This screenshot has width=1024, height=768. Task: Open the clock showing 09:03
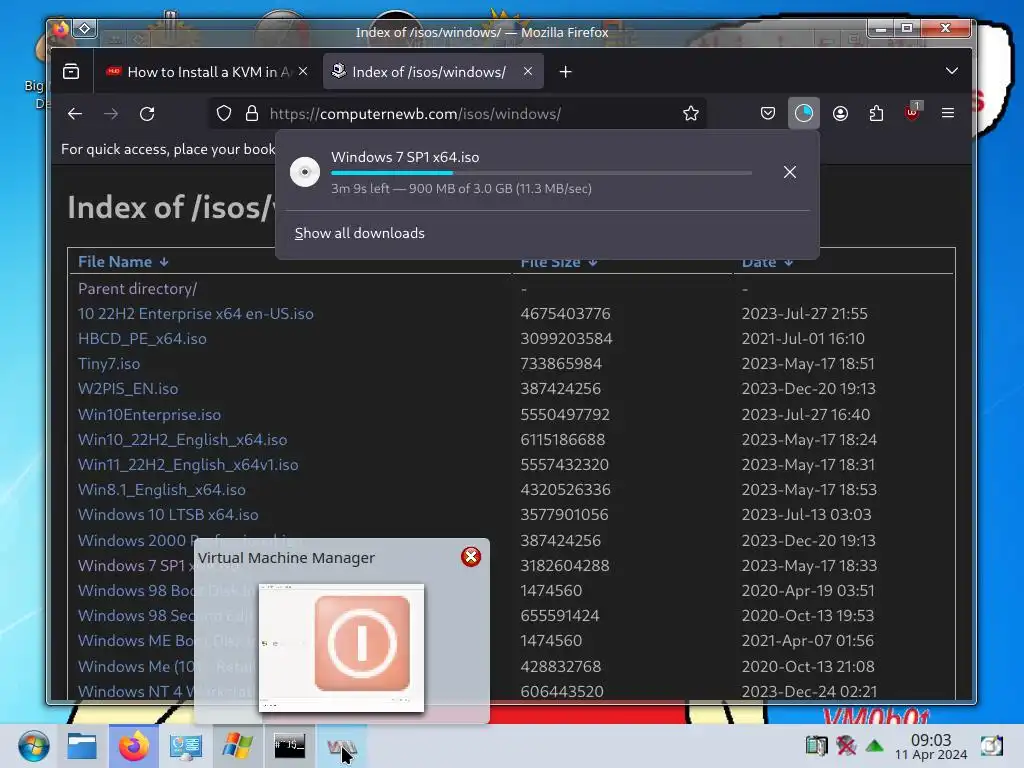931,746
